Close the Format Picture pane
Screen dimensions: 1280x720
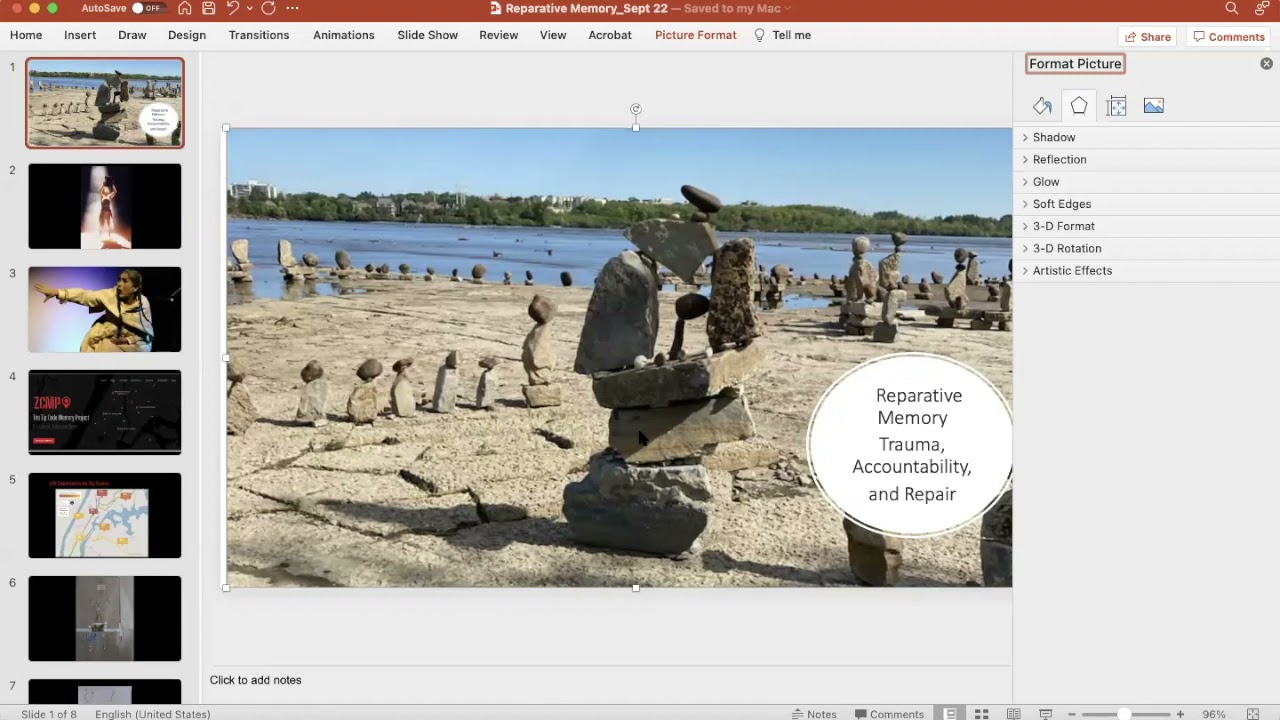tap(1267, 64)
